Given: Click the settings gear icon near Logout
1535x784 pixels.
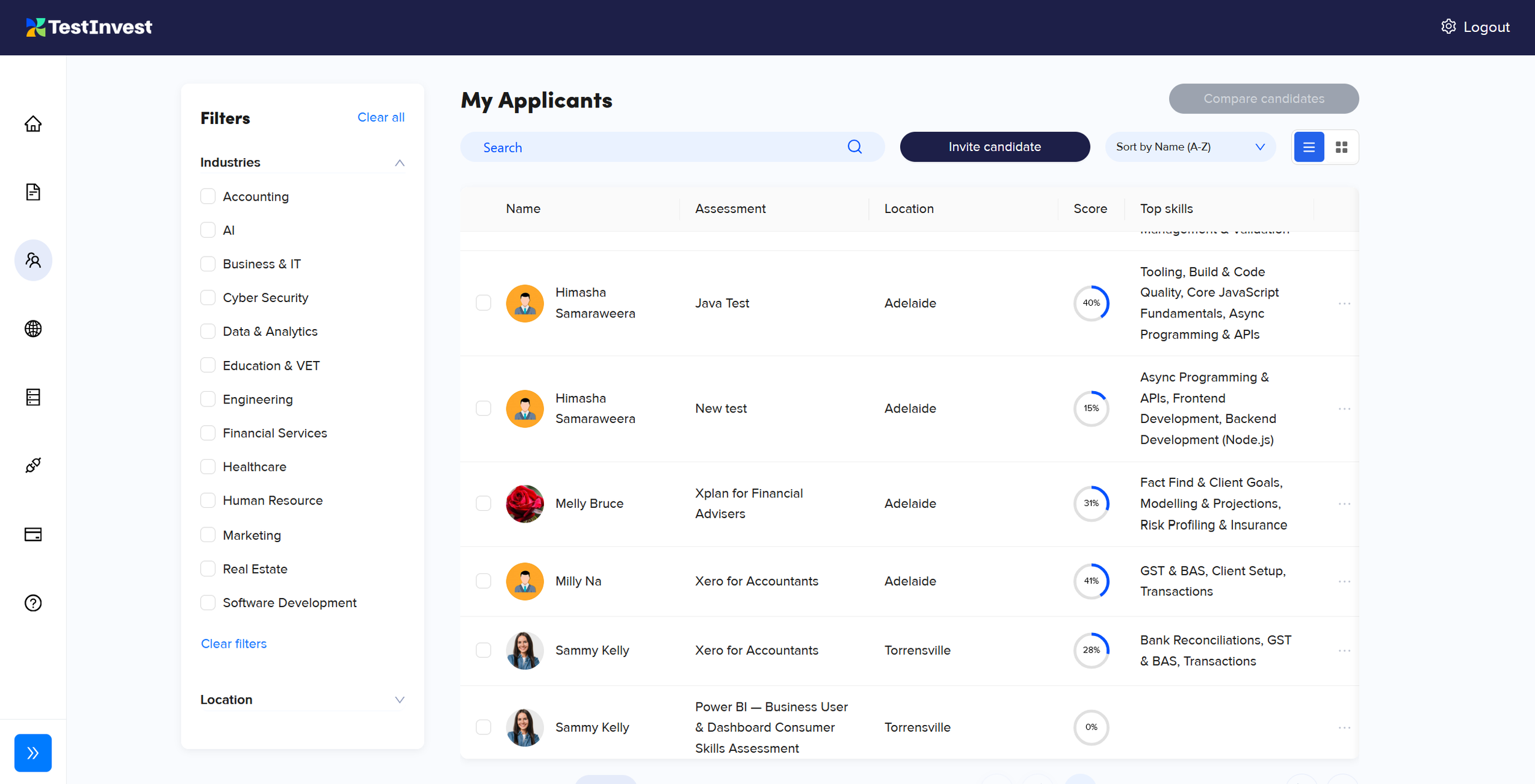Looking at the screenshot, I should click(1448, 26).
